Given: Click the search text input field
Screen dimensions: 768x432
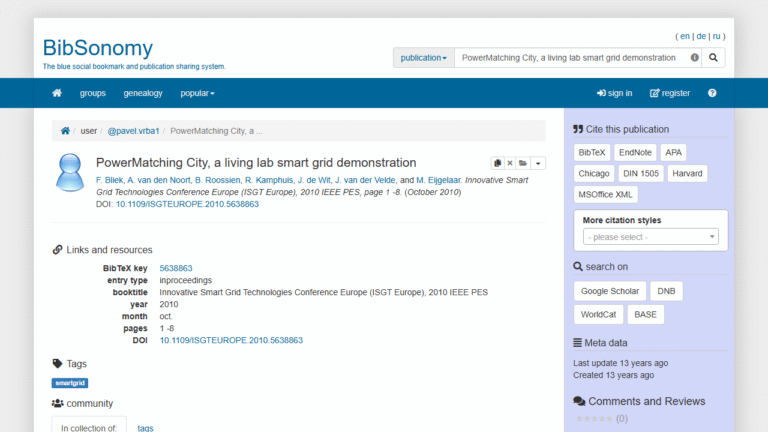Looking at the screenshot, I should click(x=570, y=58).
